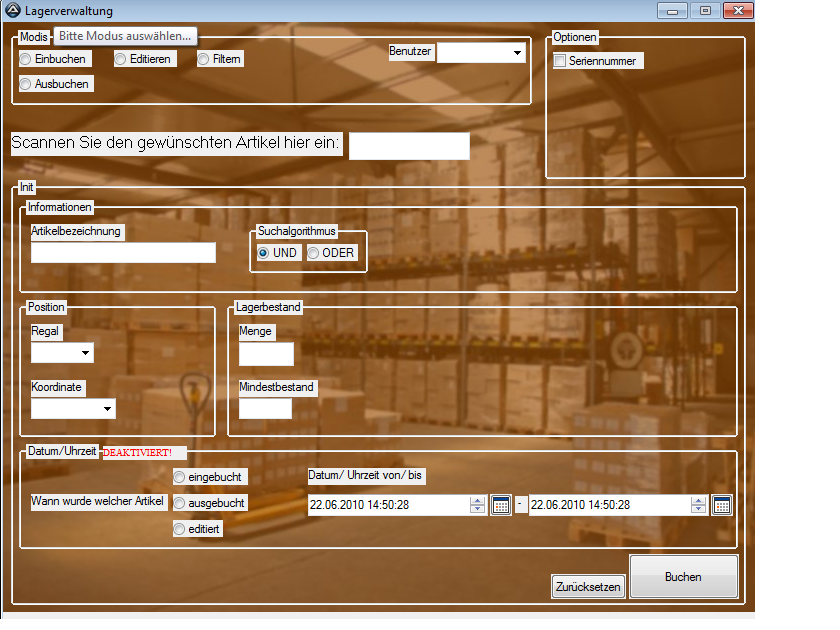Image resolution: width=840 pixels, height=630 pixels.
Task: Switch mode to Filtern
Action: coord(204,59)
